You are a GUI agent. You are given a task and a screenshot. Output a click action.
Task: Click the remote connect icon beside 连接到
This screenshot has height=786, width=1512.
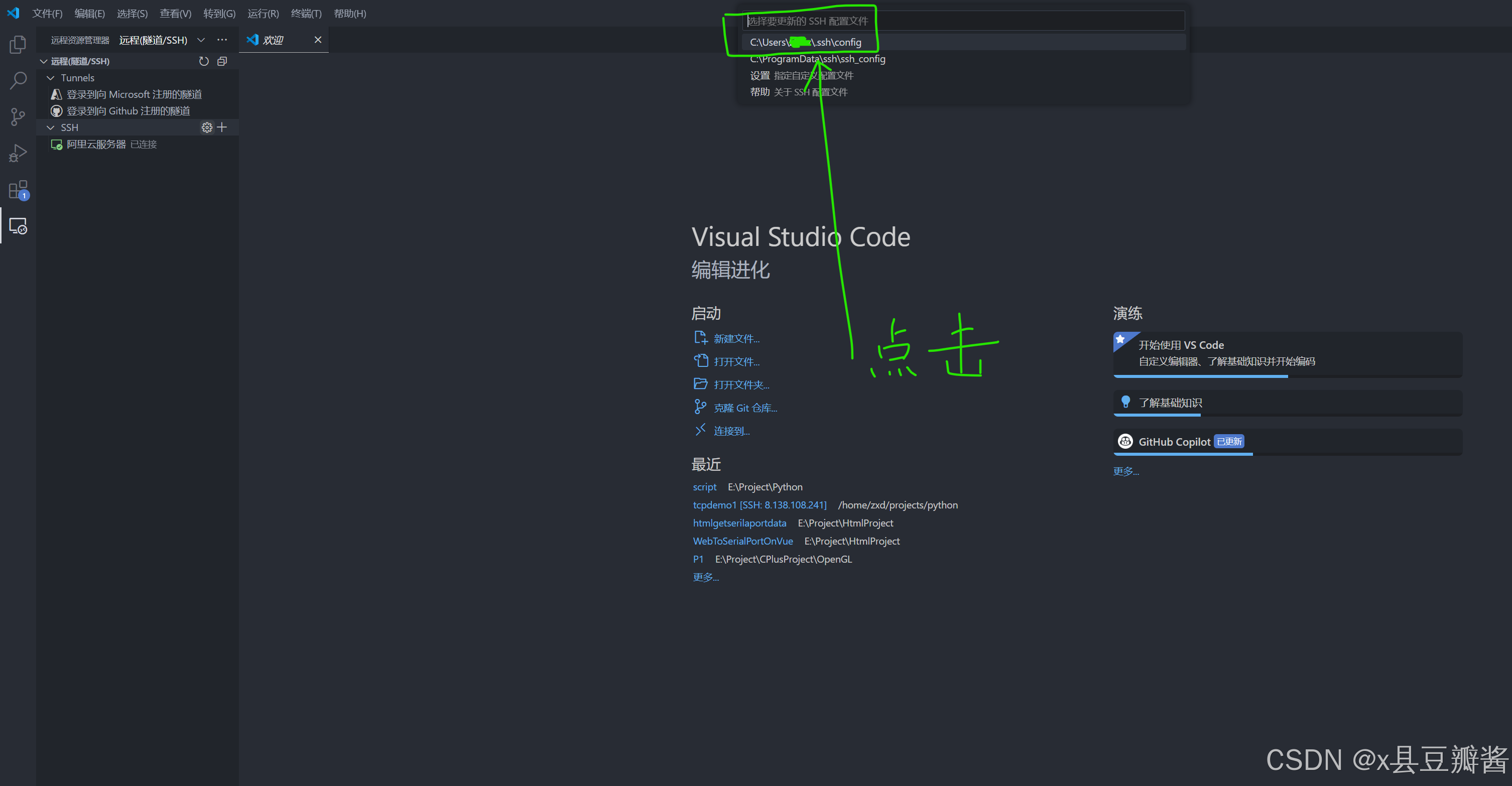point(701,430)
